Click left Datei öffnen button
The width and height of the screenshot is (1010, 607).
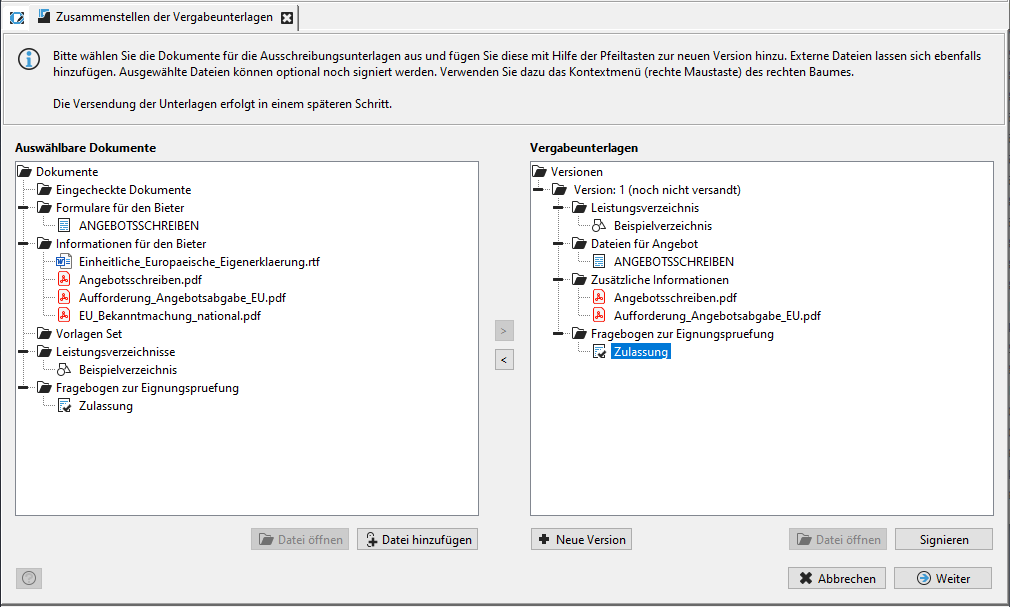coord(300,539)
